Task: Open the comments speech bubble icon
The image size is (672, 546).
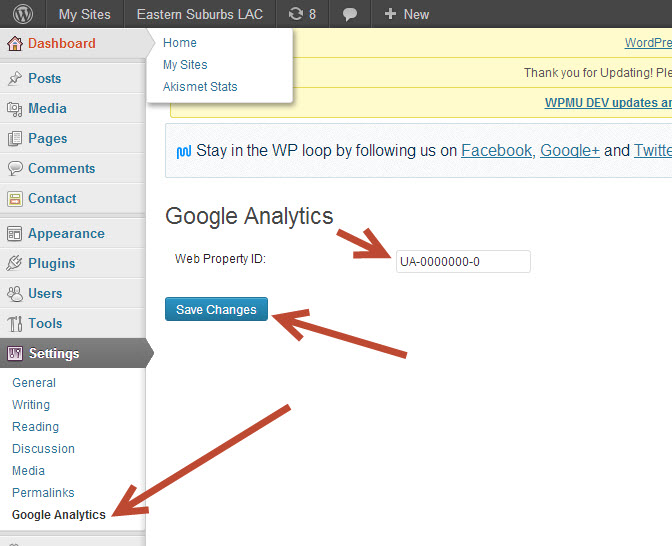Action: coord(350,14)
